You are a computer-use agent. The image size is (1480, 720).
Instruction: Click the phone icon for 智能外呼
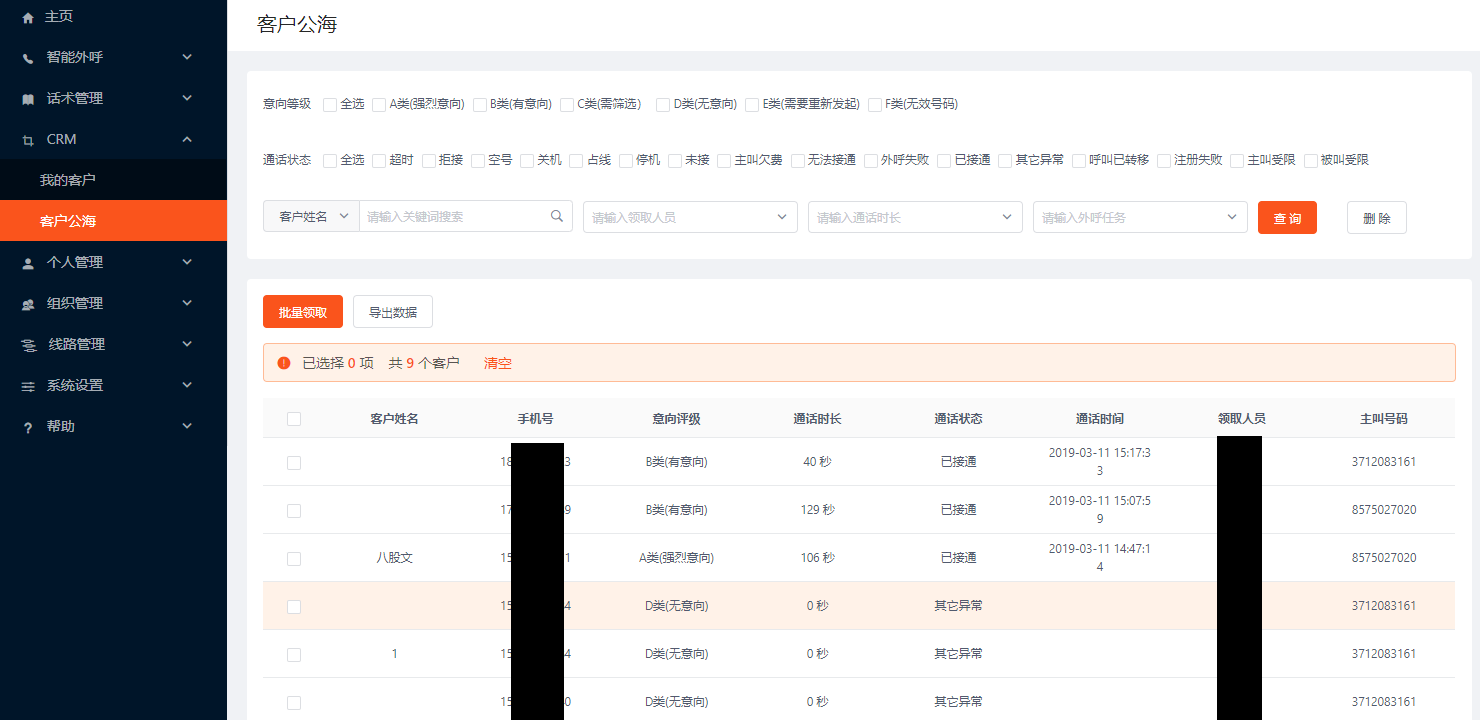point(28,57)
